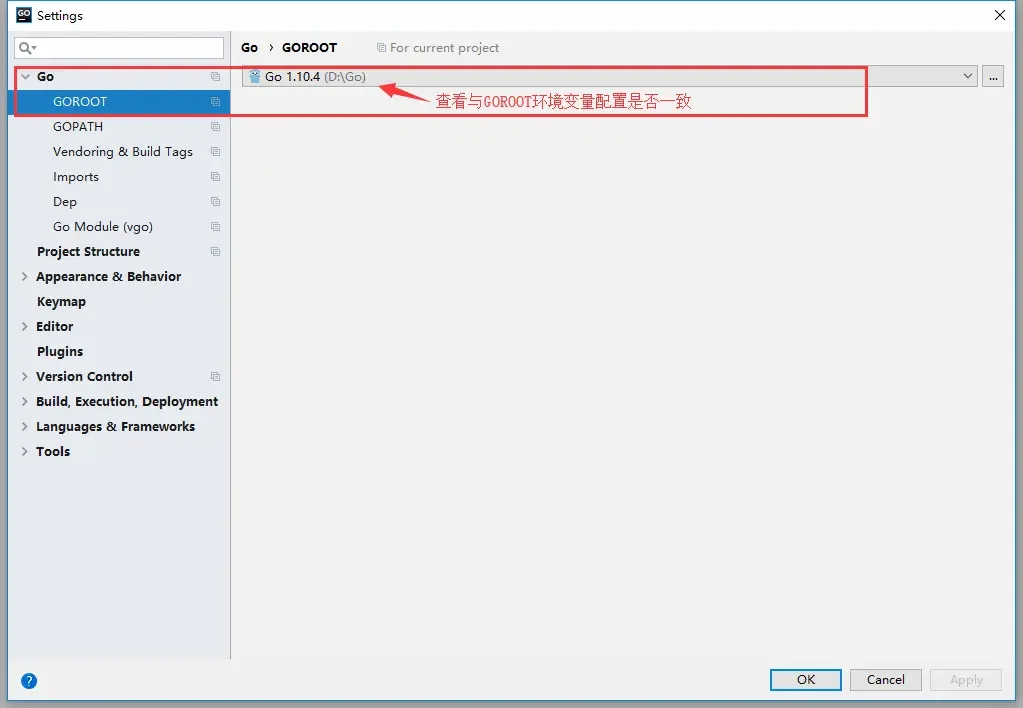
Task: Collapse the Go settings section
Action: [x=25, y=76]
